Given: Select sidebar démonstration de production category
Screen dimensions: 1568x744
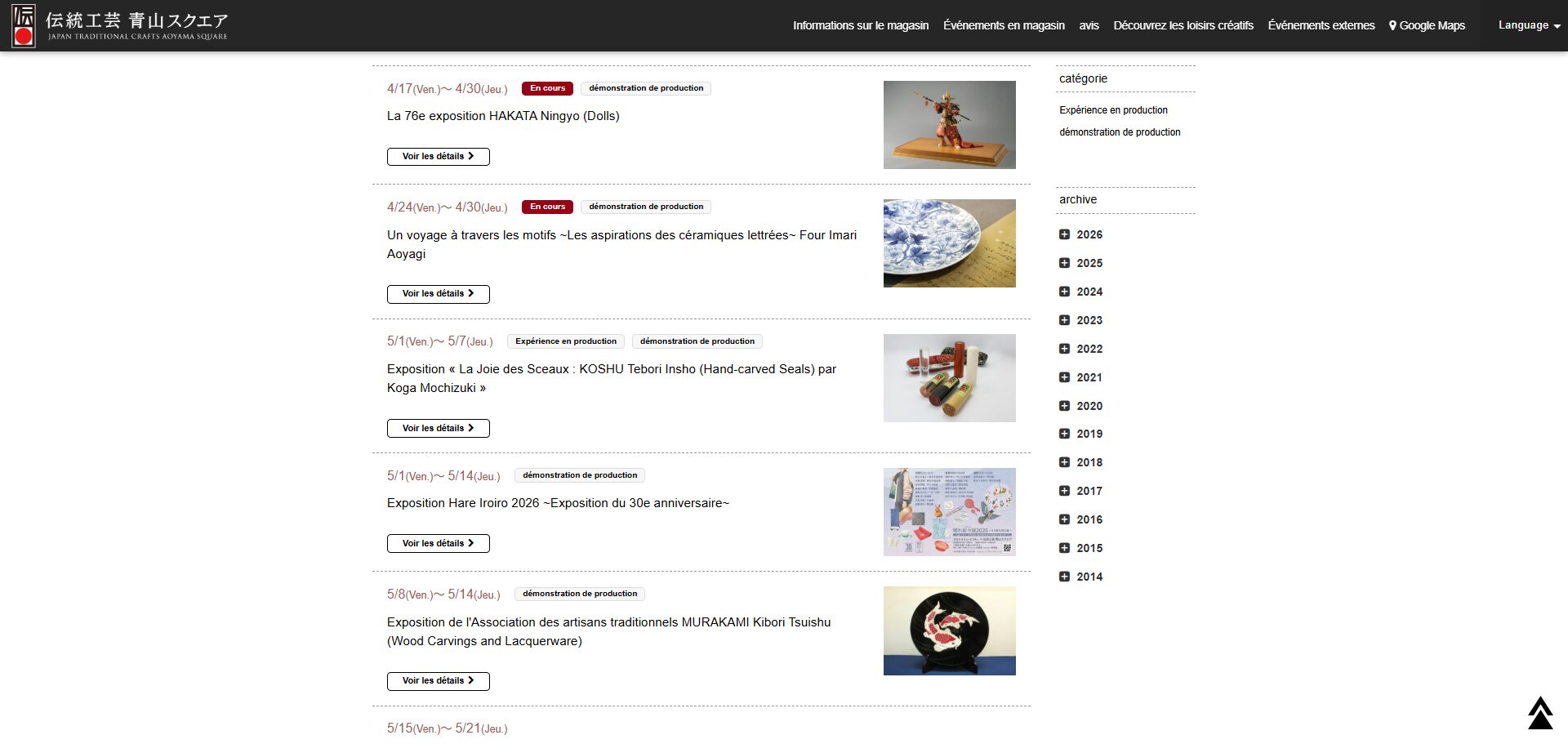Looking at the screenshot, I should (1120, 132).
